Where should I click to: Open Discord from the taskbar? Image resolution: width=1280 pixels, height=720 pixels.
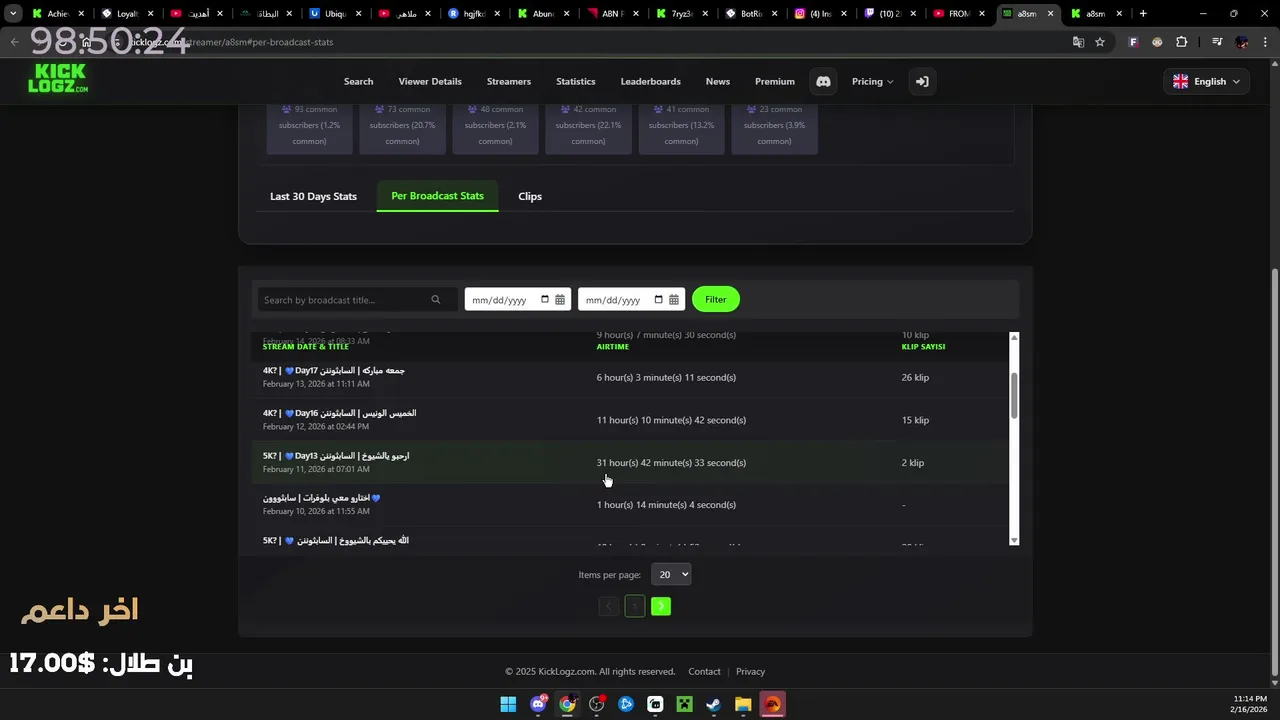coord(538,704)
